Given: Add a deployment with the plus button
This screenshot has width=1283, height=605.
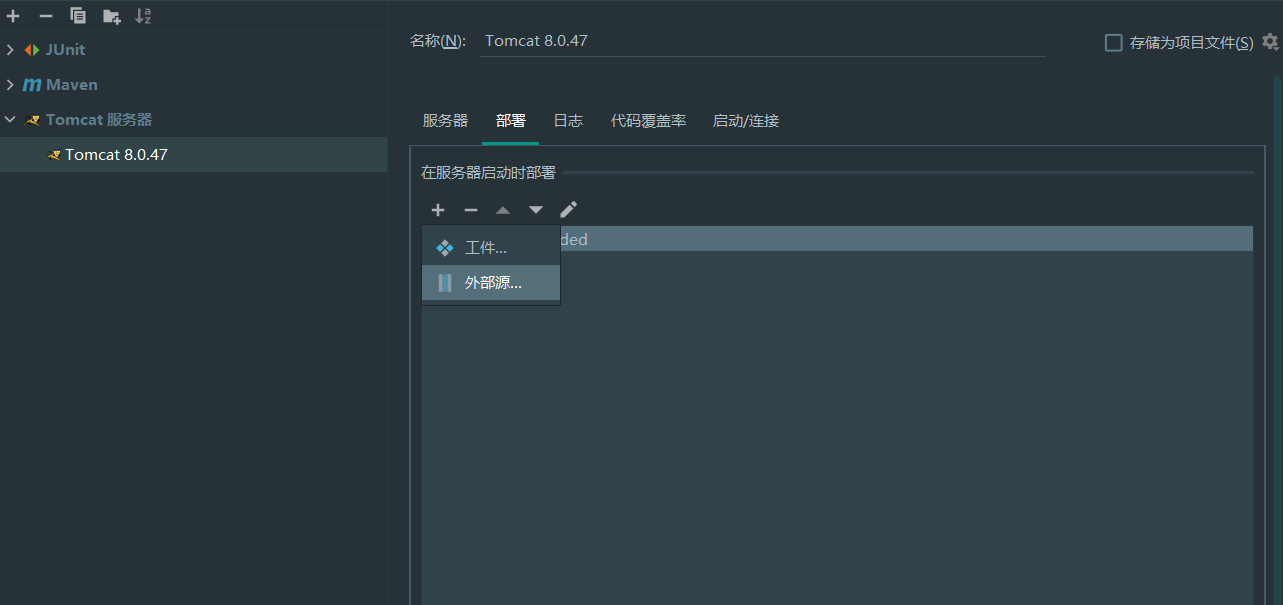Looking at the screenshot, I should click(x=438, y=210).
